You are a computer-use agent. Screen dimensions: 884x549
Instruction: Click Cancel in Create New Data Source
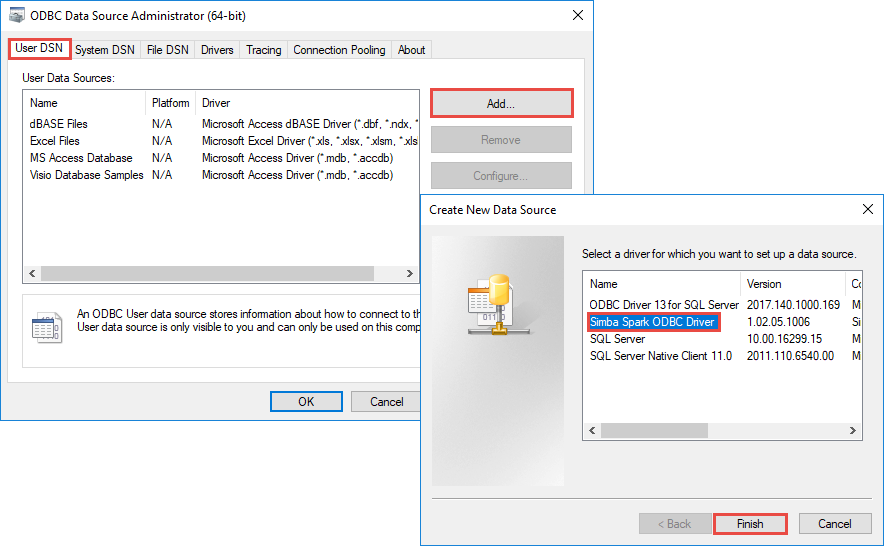point(834,524)
